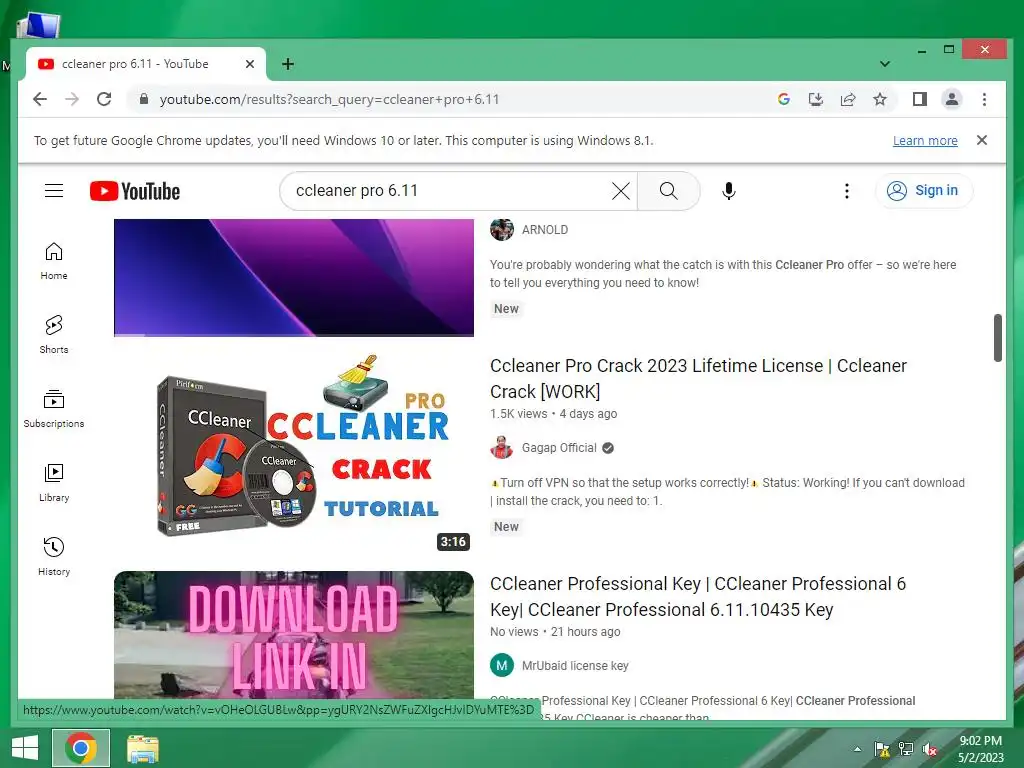Open ARNOLD channel
Image resolution: width=1024 pixels, height=768 pixels.
[545, 230]
